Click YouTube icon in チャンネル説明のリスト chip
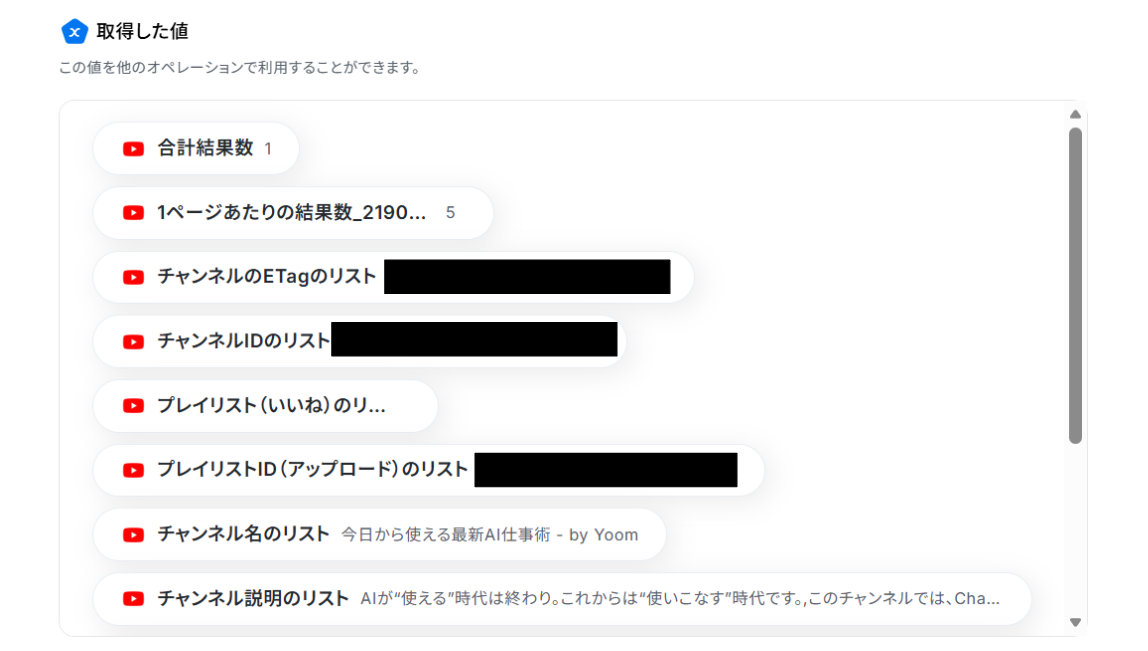 coord(133,599)
